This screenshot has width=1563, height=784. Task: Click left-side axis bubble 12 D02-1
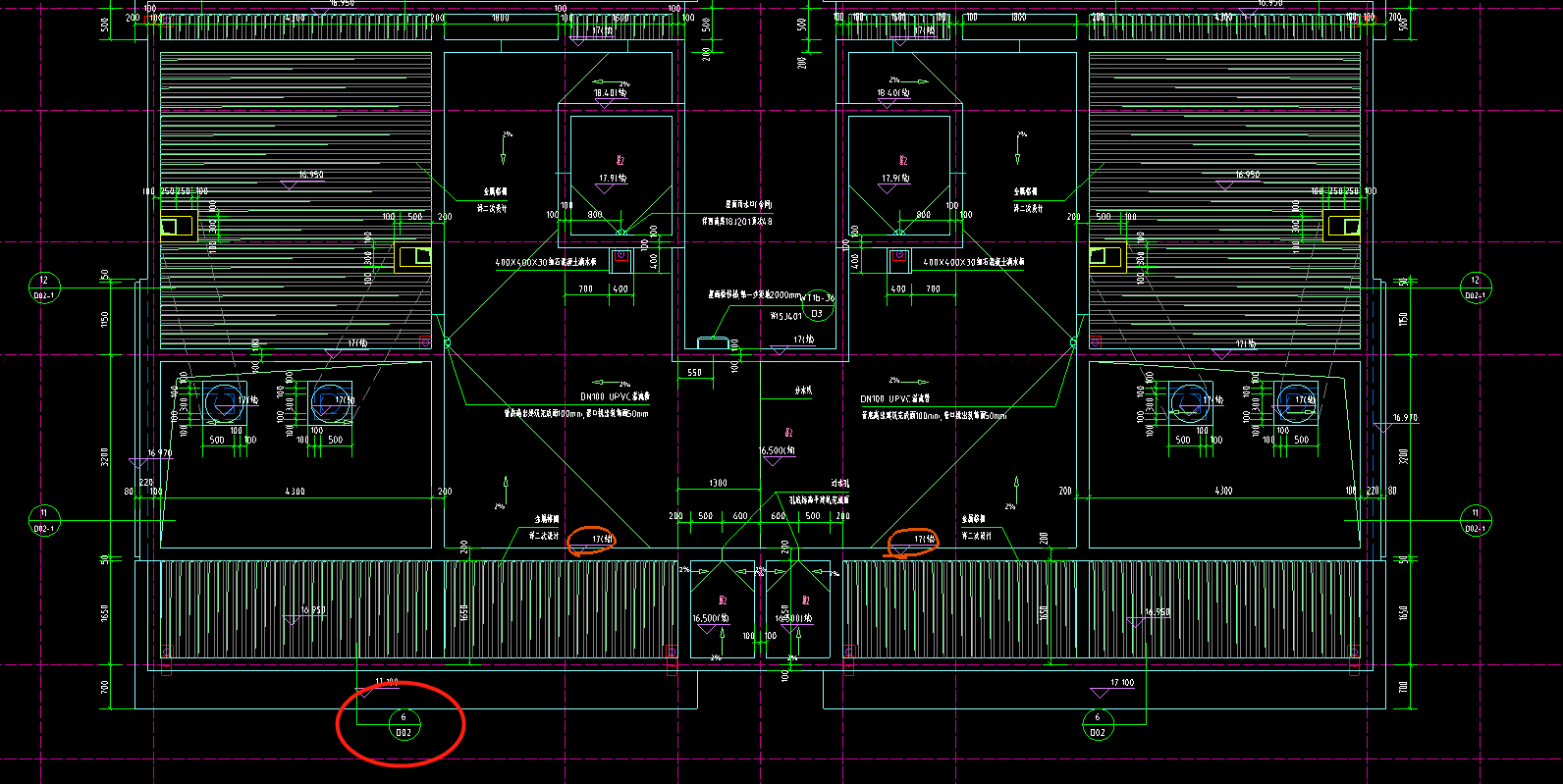(44, 287)
